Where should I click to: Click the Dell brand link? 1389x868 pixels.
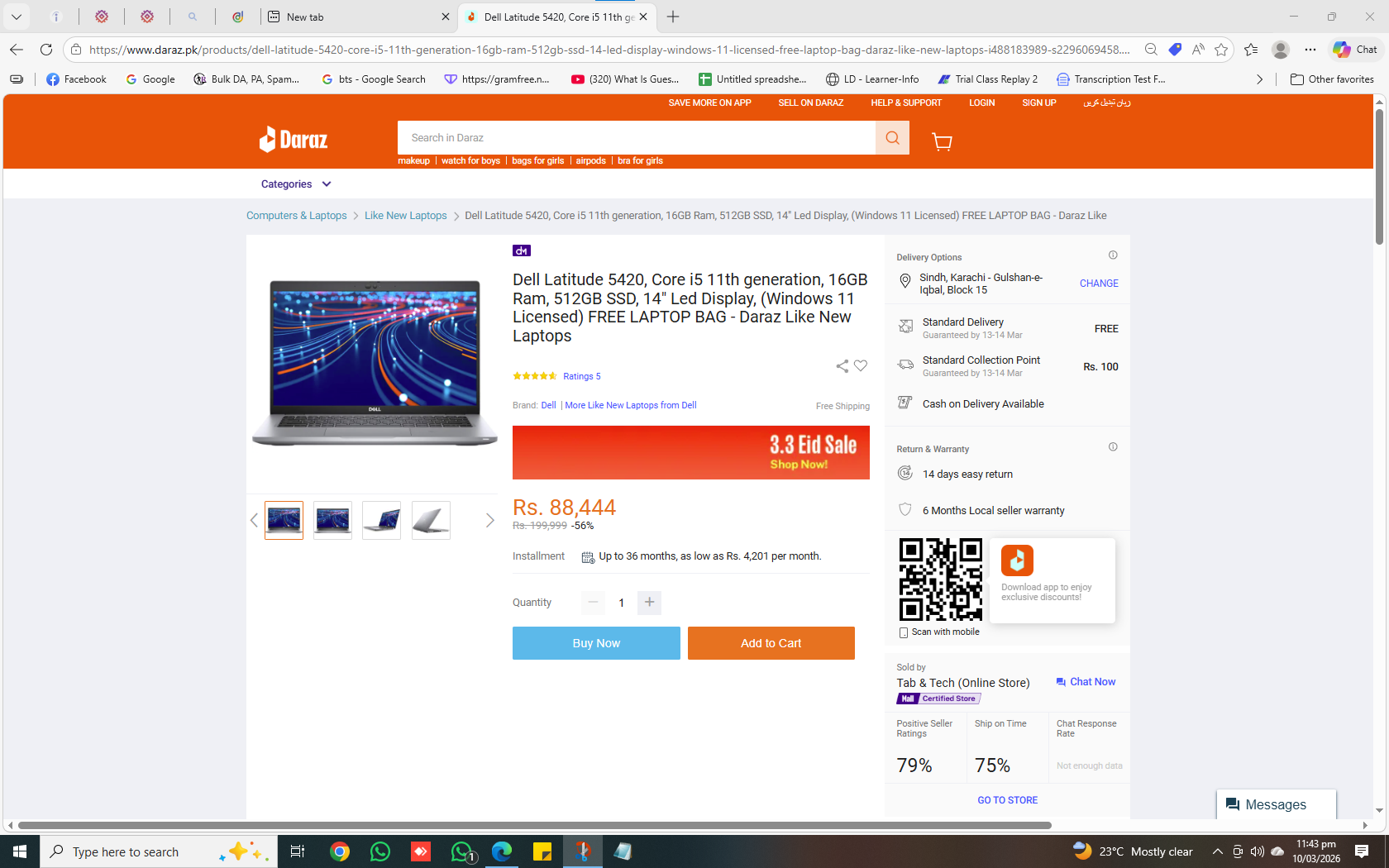coord(549,405)
